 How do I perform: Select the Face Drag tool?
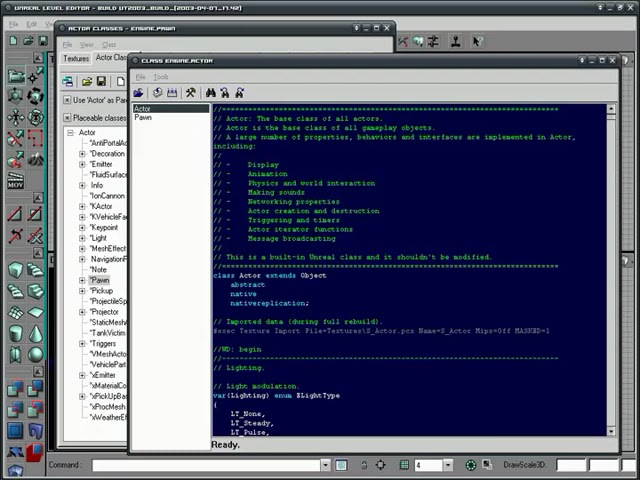(16, 160)
